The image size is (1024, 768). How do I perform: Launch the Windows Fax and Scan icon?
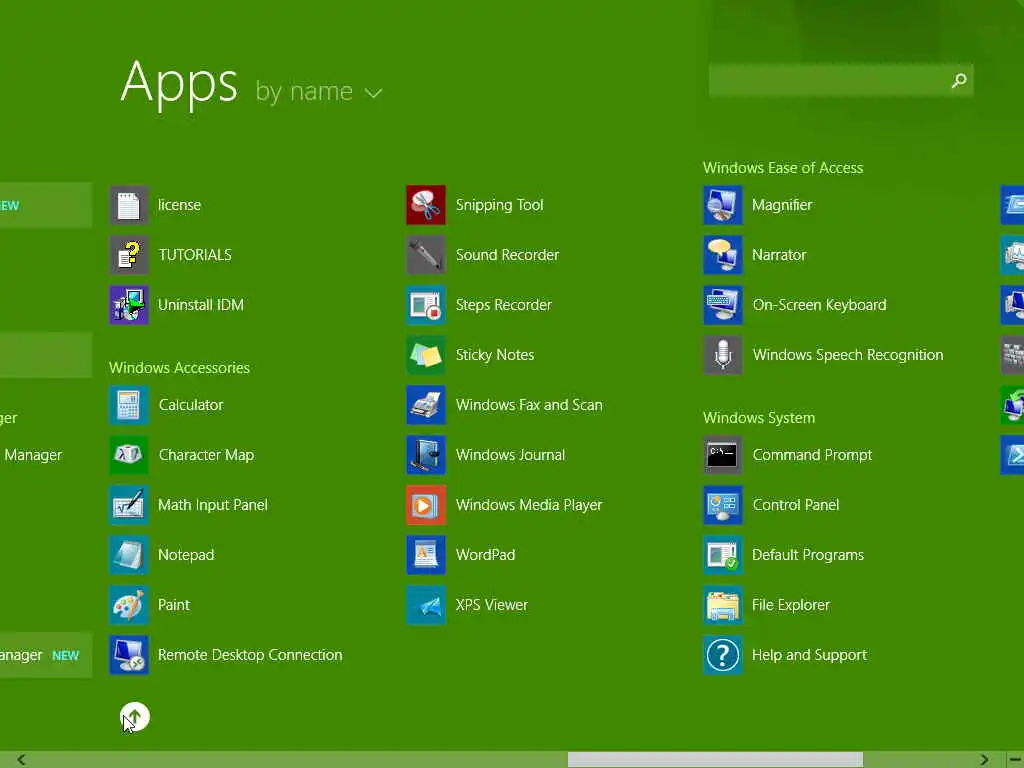426,405
